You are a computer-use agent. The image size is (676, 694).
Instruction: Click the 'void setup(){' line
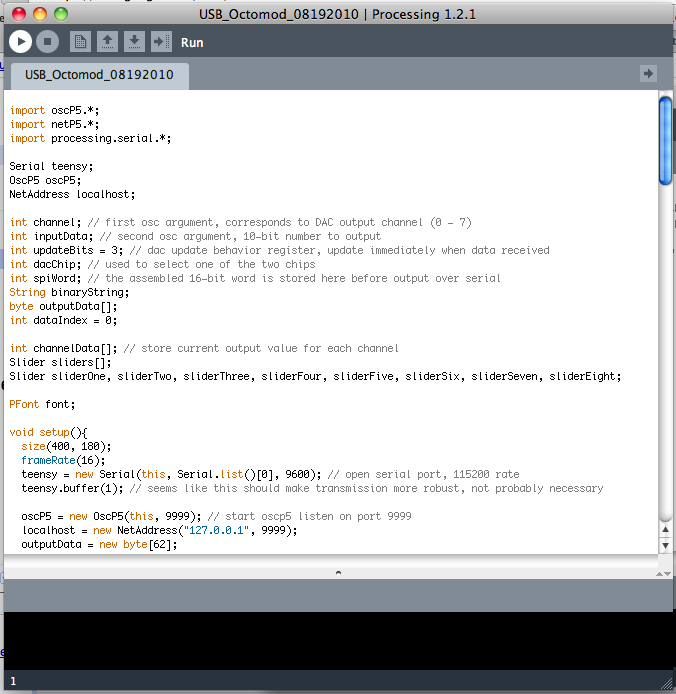(x=48, y=432)
